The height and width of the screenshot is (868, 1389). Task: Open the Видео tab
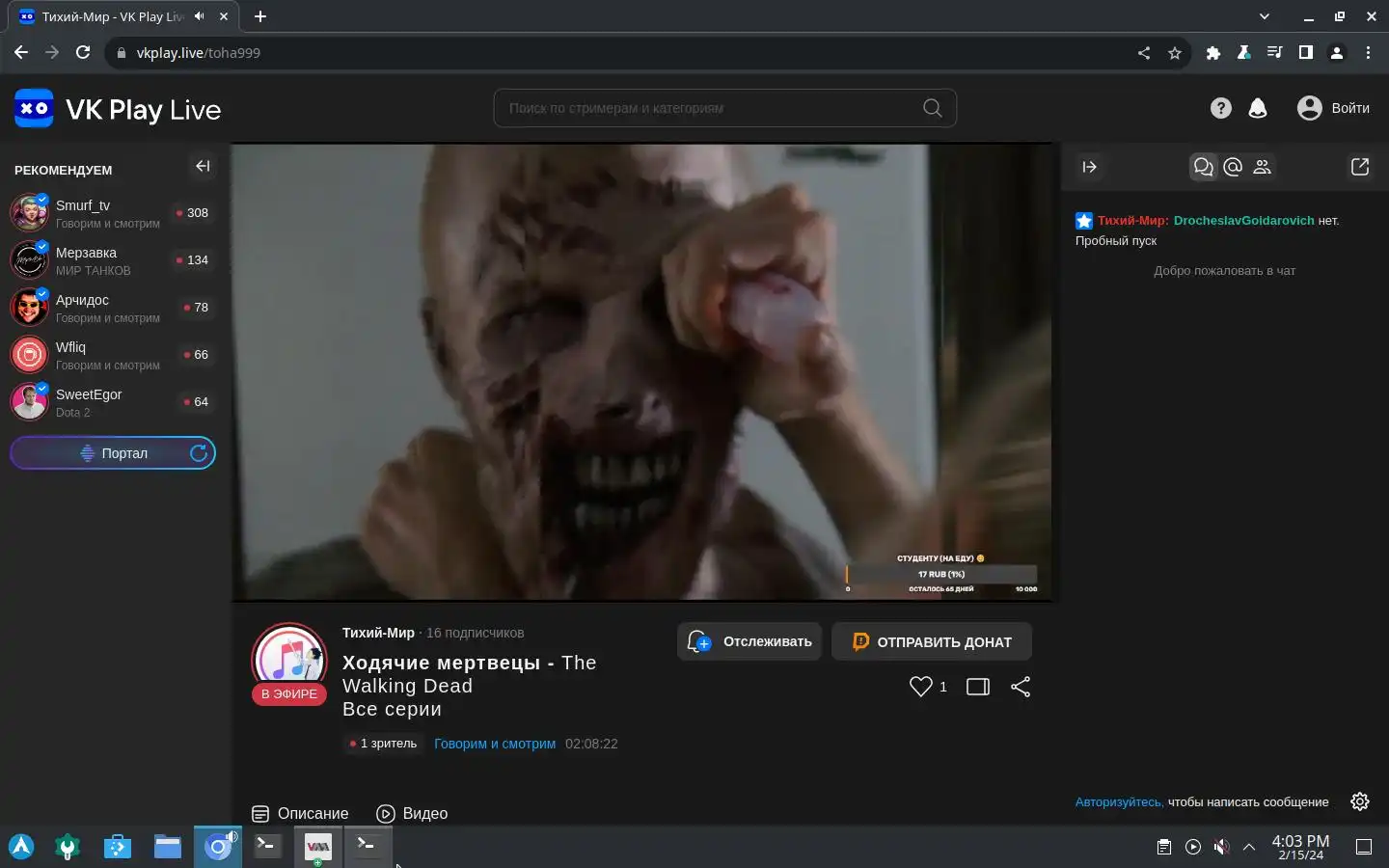tap(412, 814)
